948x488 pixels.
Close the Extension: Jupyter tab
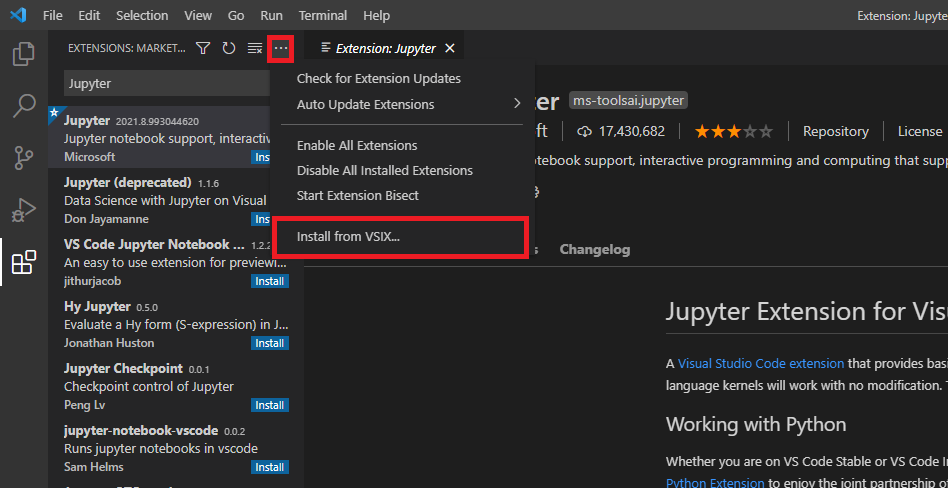[x=449, y=48]
